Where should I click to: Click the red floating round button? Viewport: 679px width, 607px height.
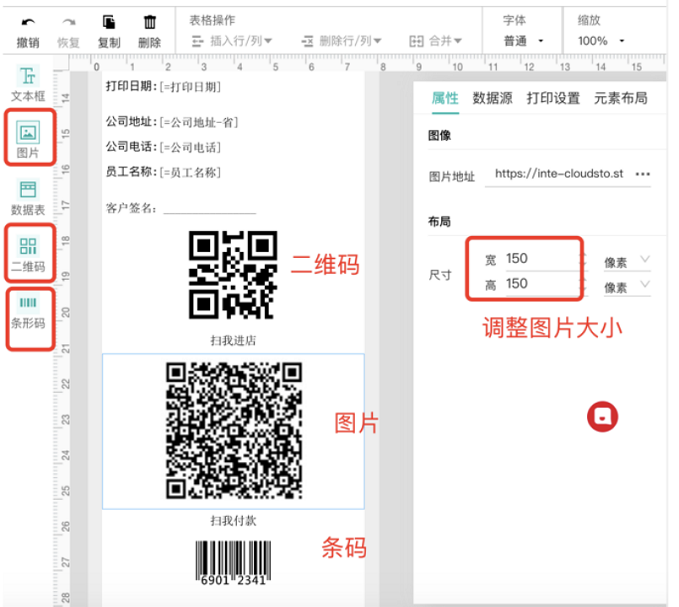pyautogui.click(x=603, y=417)
